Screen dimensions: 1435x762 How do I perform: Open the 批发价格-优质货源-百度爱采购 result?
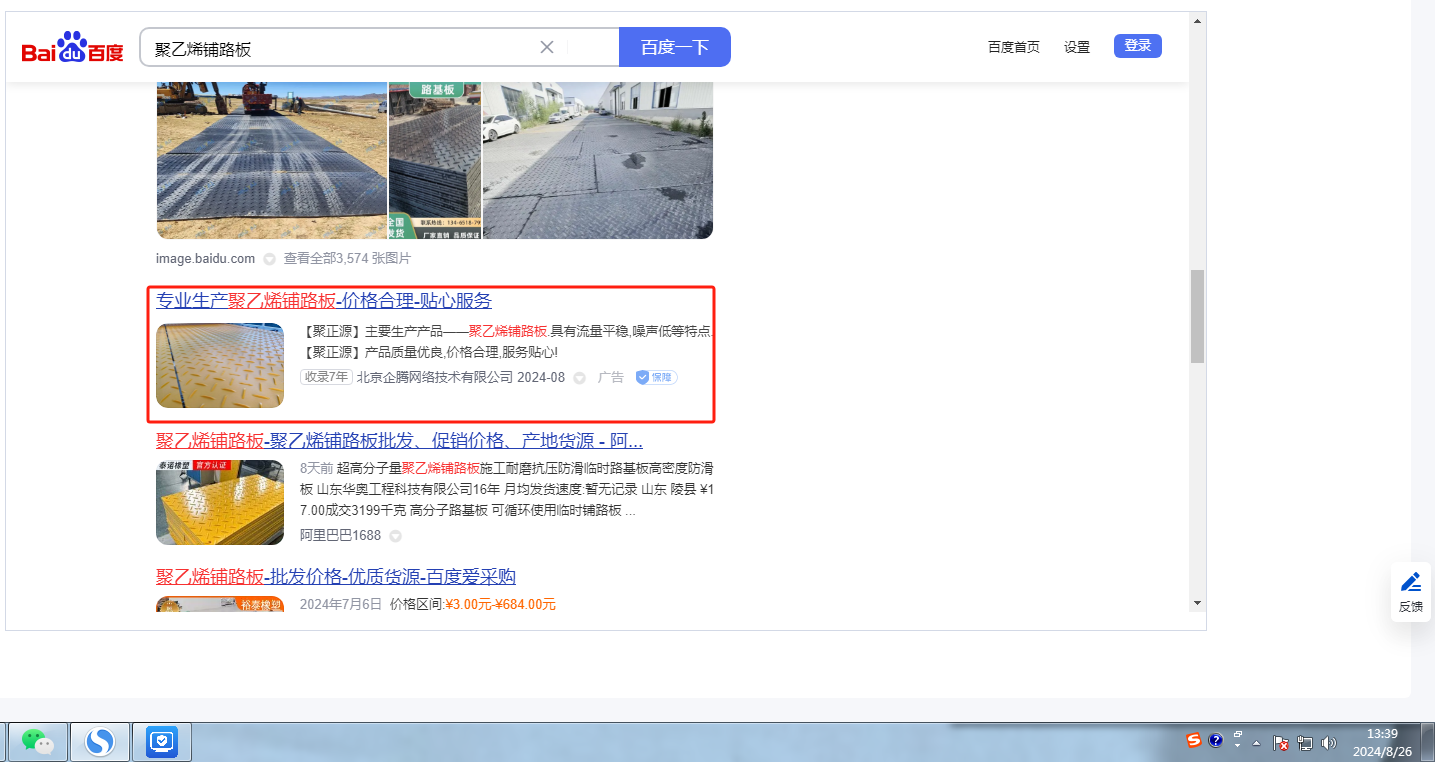pos(336,577)
